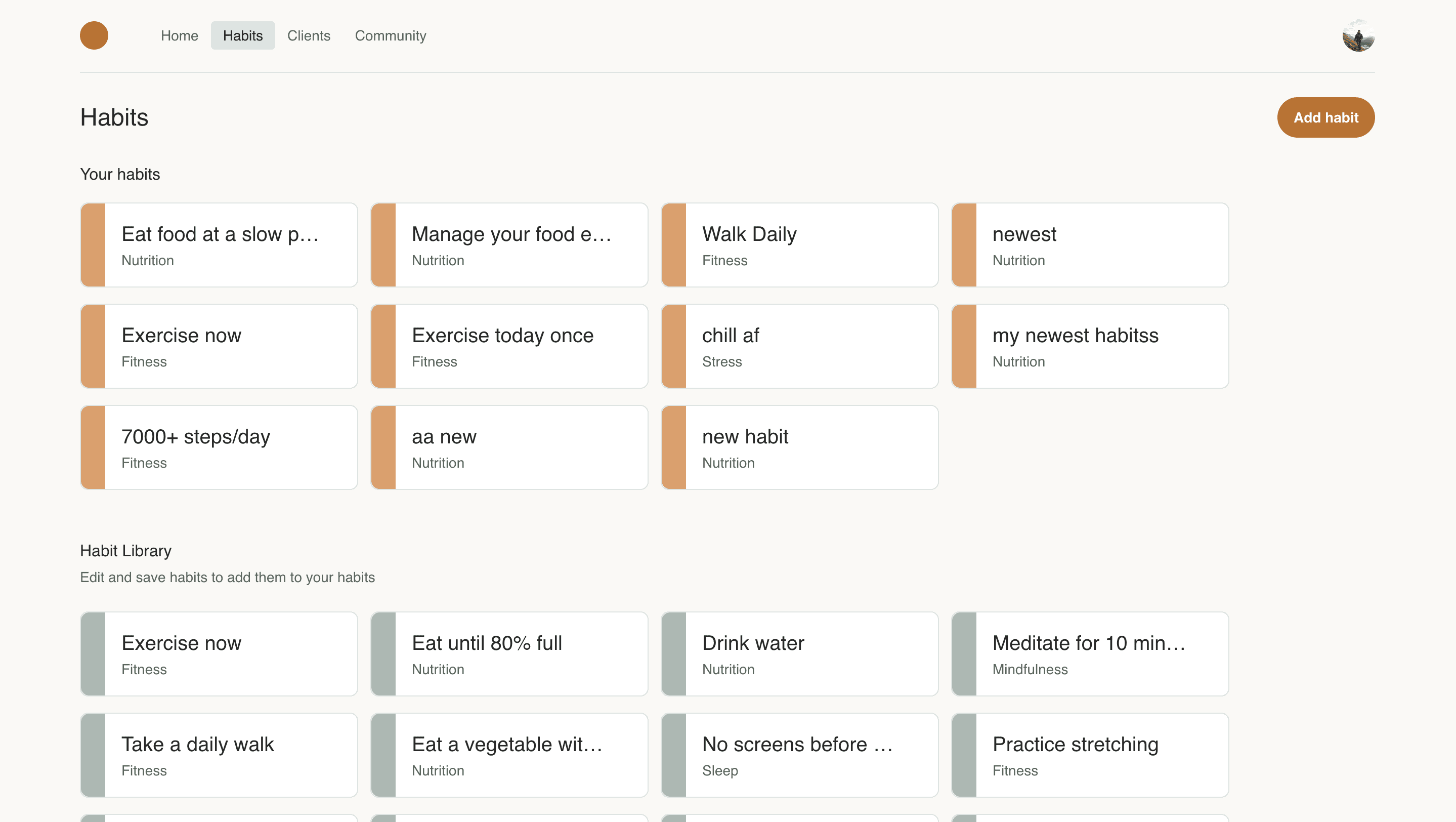Select 'Eat a vegetable wit…' library habit
This screenshot has height=822, width=1456.
509,755
